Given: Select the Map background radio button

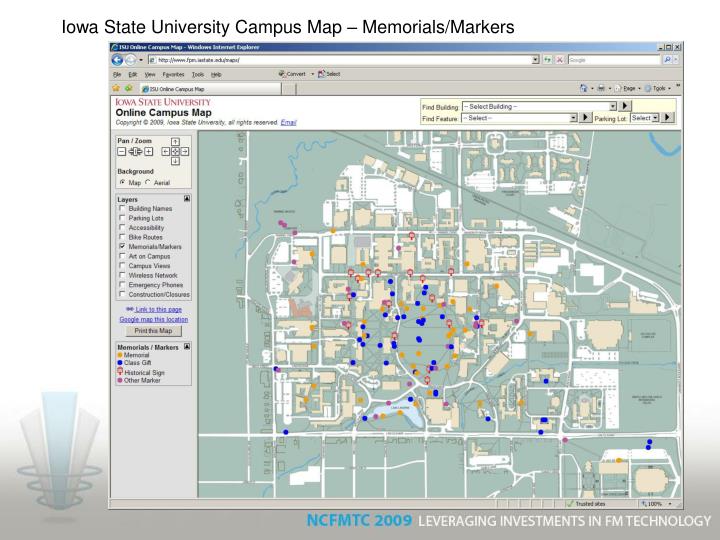Looking at the screenshot, I should point(122,182).
